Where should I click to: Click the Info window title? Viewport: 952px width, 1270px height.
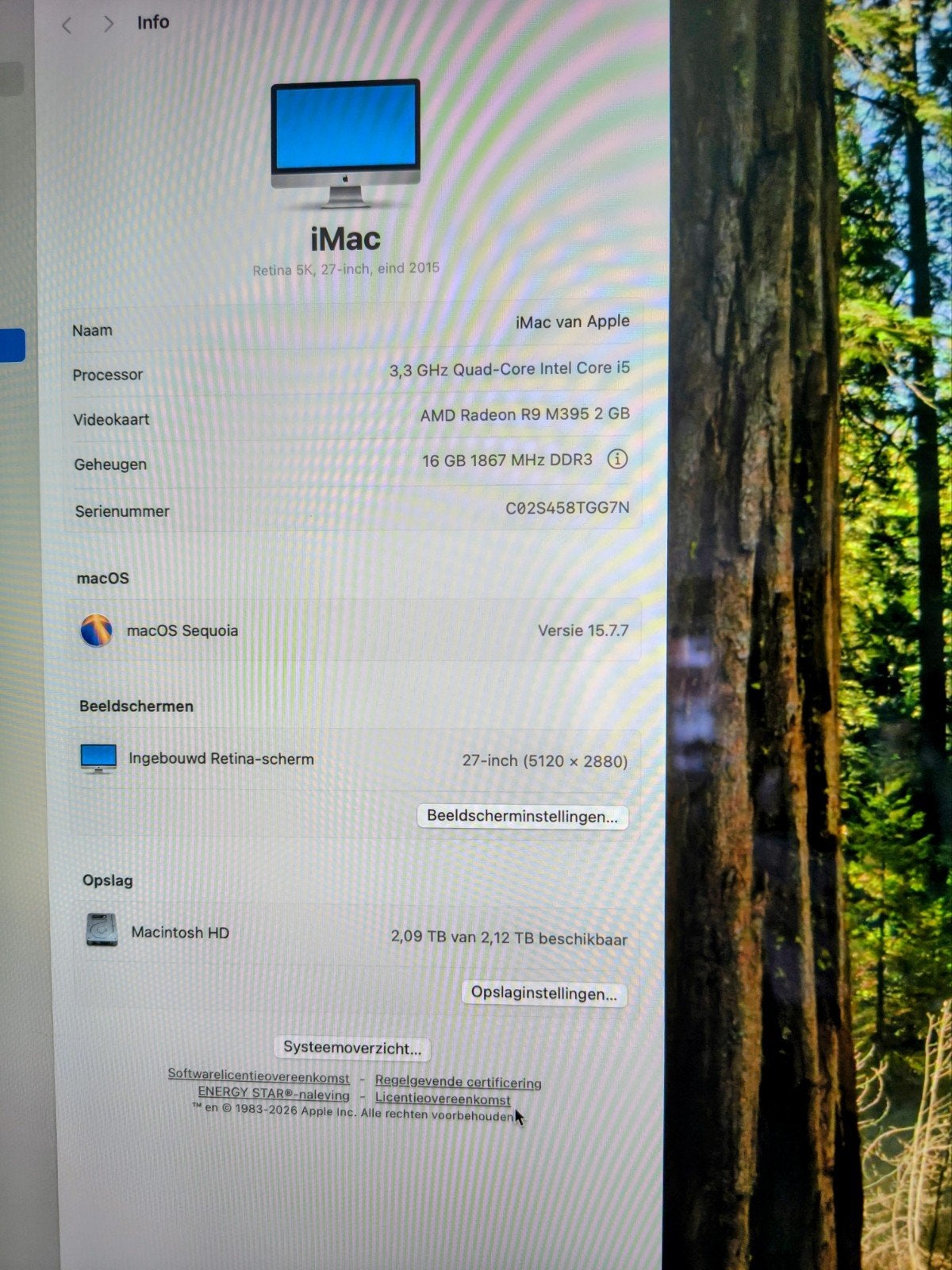click(153, 22)
